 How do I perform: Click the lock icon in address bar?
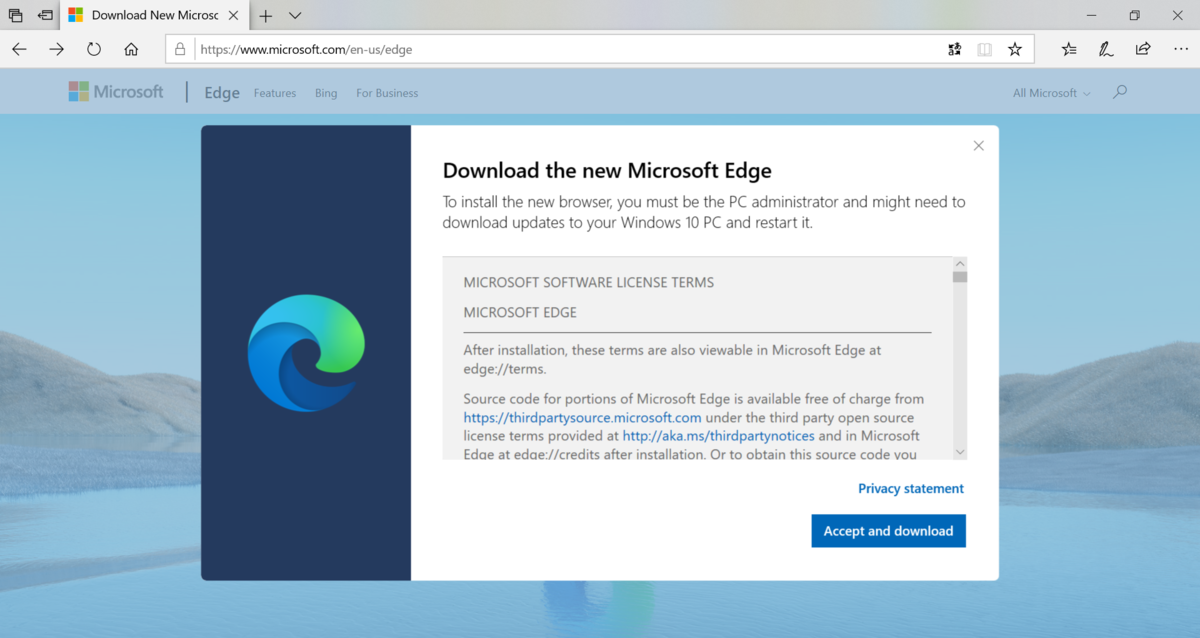[x=180, y=49]
